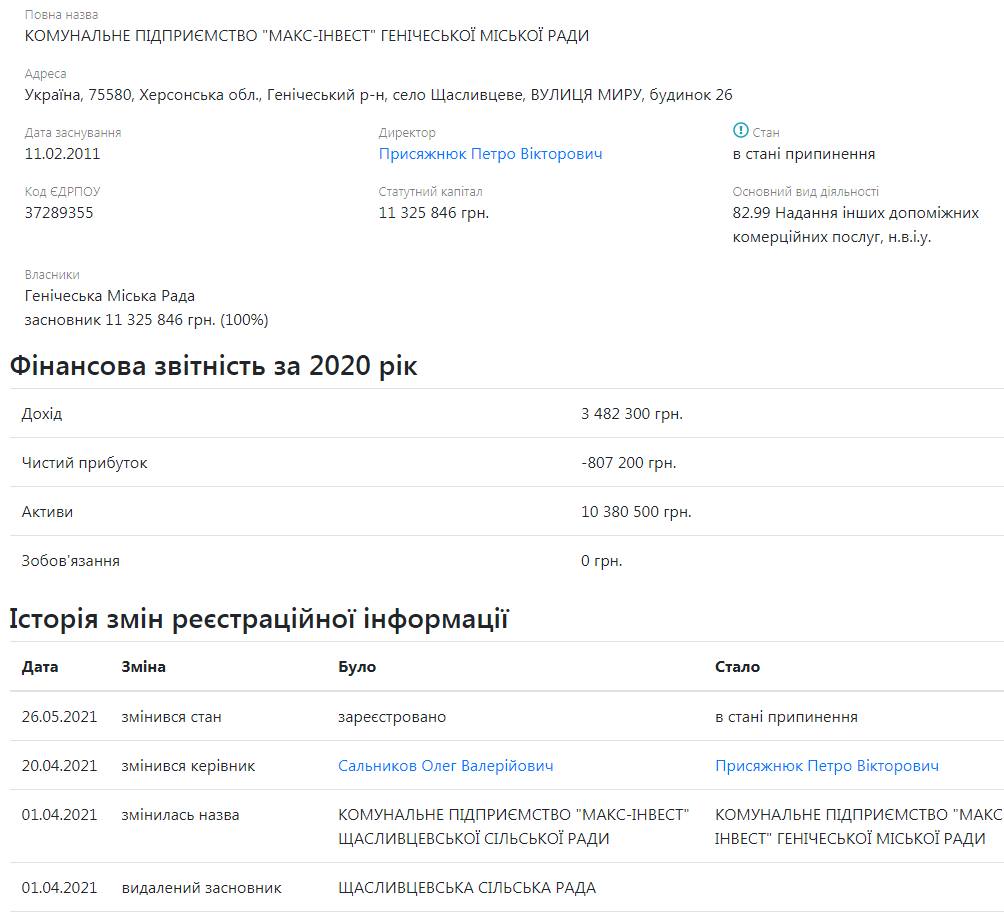Click the 26.05.2021 history entry date
Screen dimensions: 1004x919
59,717
